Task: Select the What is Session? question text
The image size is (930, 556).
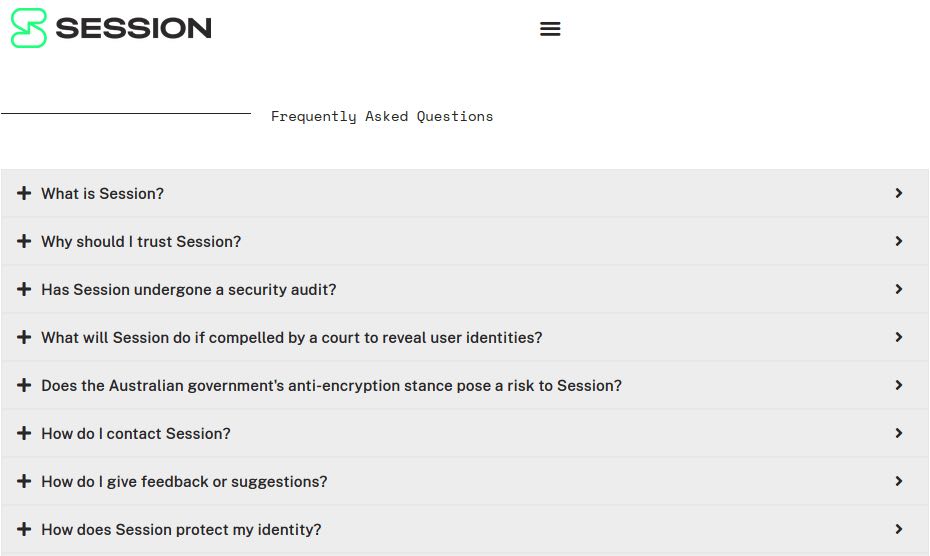Action: (102, 193)
